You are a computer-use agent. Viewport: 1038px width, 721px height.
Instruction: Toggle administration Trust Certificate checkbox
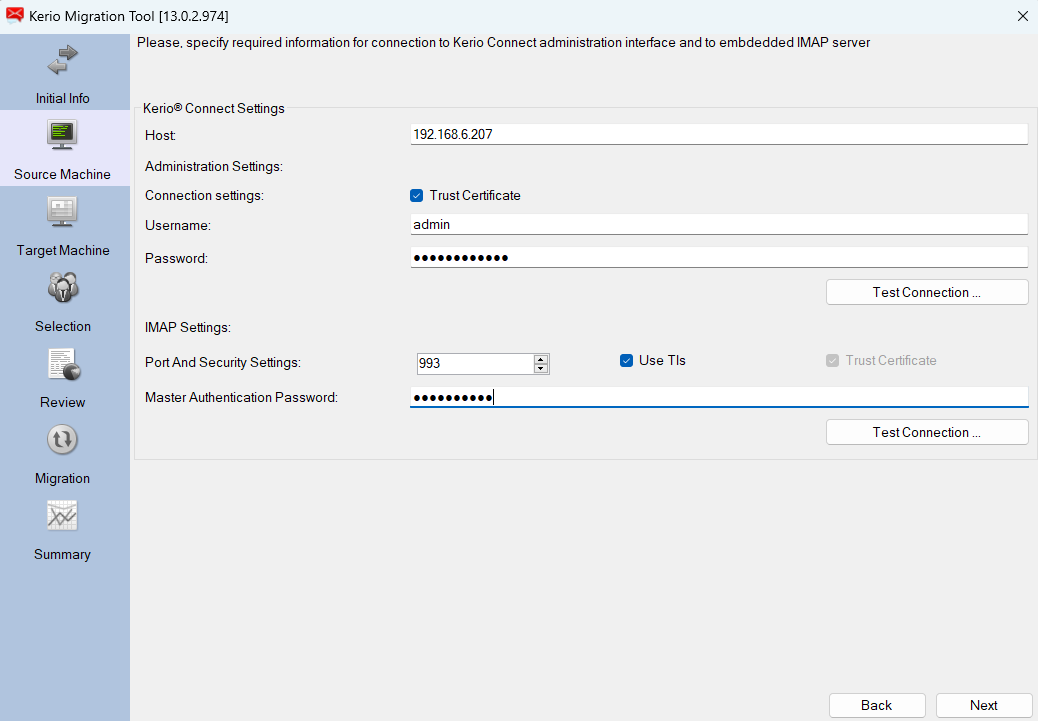416,195
